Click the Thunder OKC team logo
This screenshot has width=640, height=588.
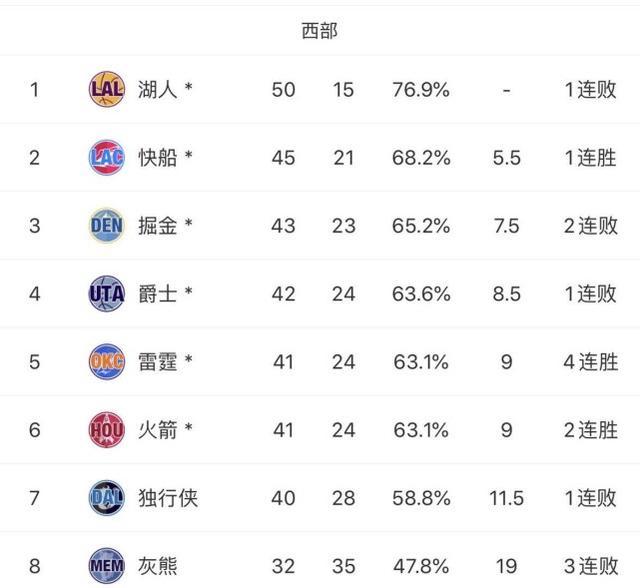pyautogui.click(x=106, y=362)
